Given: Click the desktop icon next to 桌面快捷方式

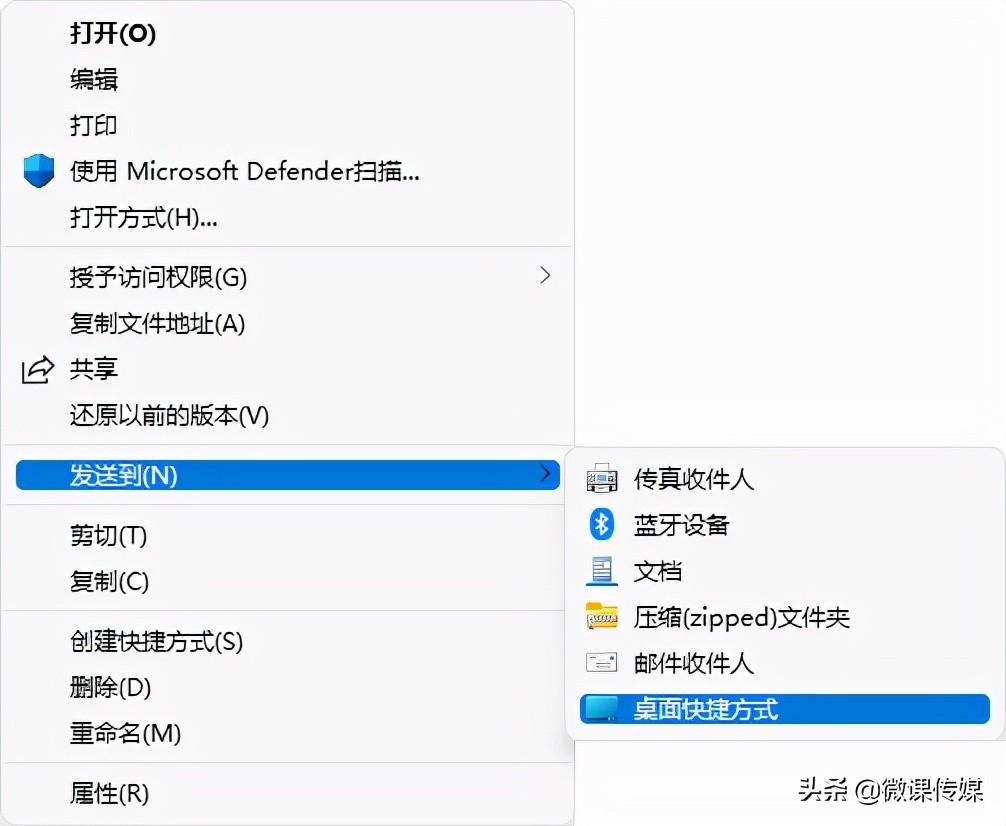Looking at the screenshot, I should (x=601, y=709).
